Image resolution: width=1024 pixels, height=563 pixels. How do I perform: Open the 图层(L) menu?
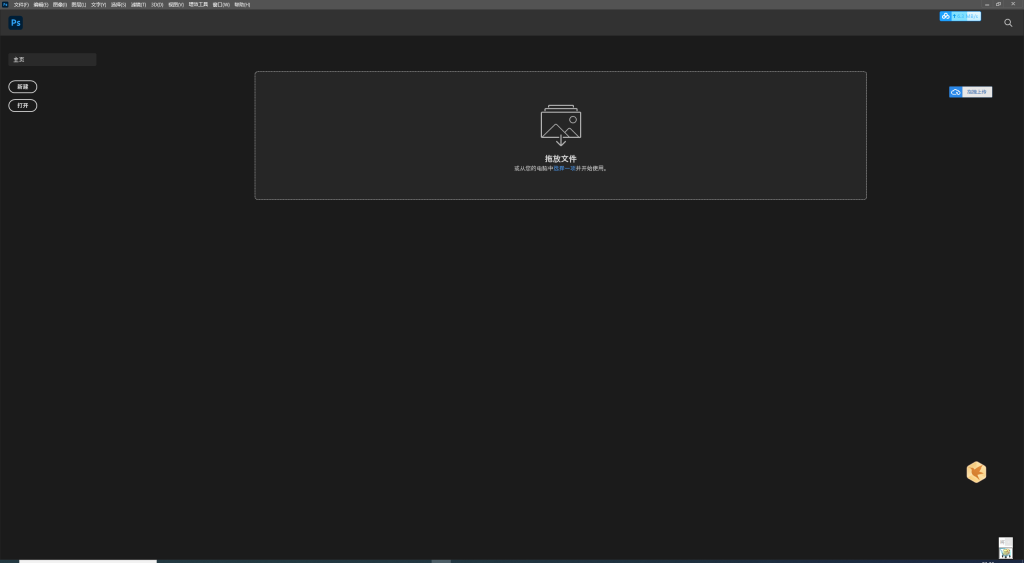click(x=79, y=4)
